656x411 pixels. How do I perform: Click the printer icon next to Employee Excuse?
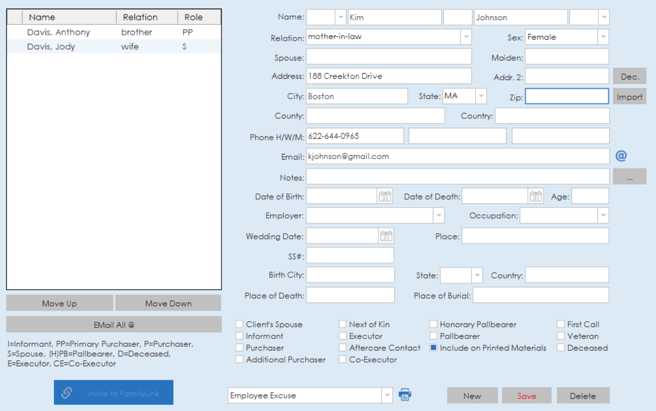(x=405, y=395)
